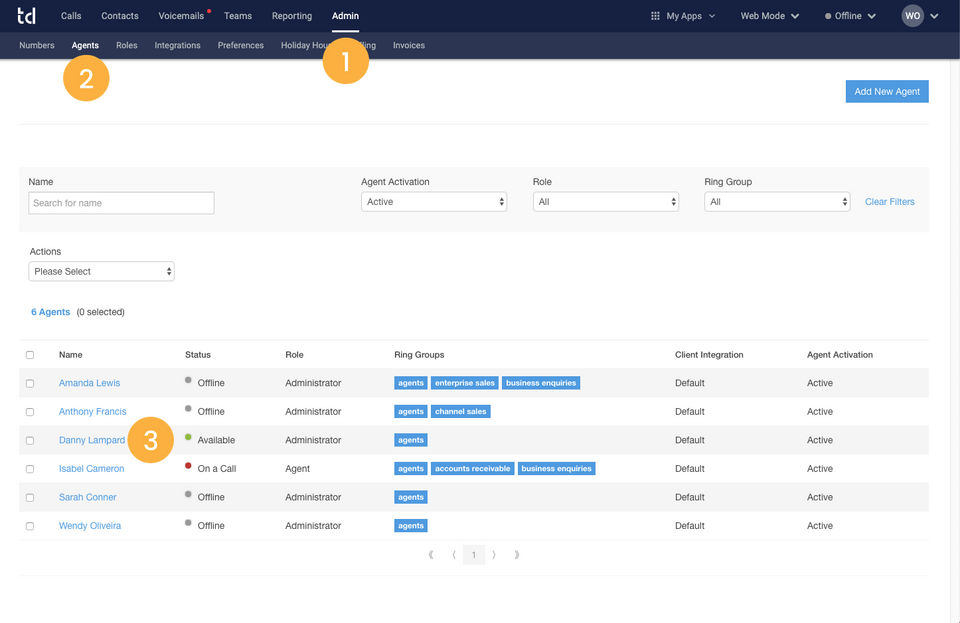Focus the Search for name field

(x=121, y=203)
